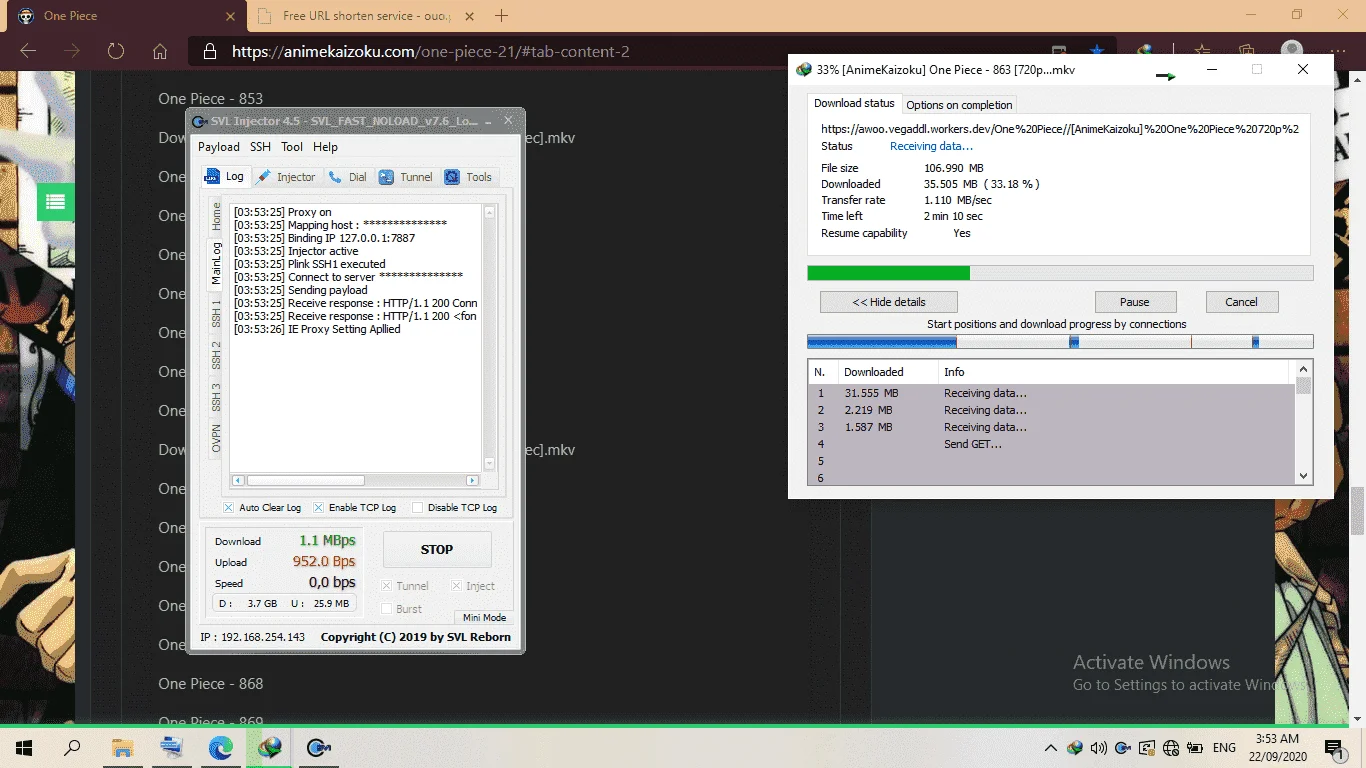Screen dimensions: 1366x768
Task: Show hidden system tray icons
Action: [x=1050, y=747]
